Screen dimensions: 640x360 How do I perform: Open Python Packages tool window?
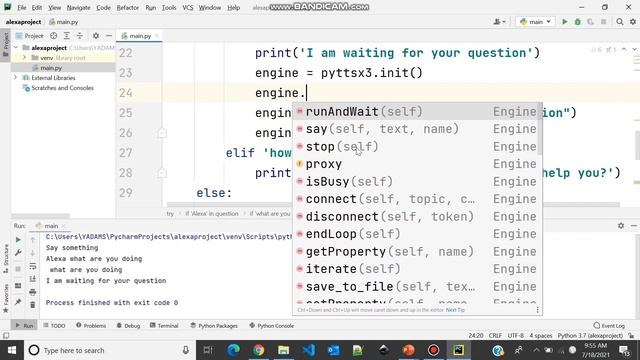pos(214,325)
